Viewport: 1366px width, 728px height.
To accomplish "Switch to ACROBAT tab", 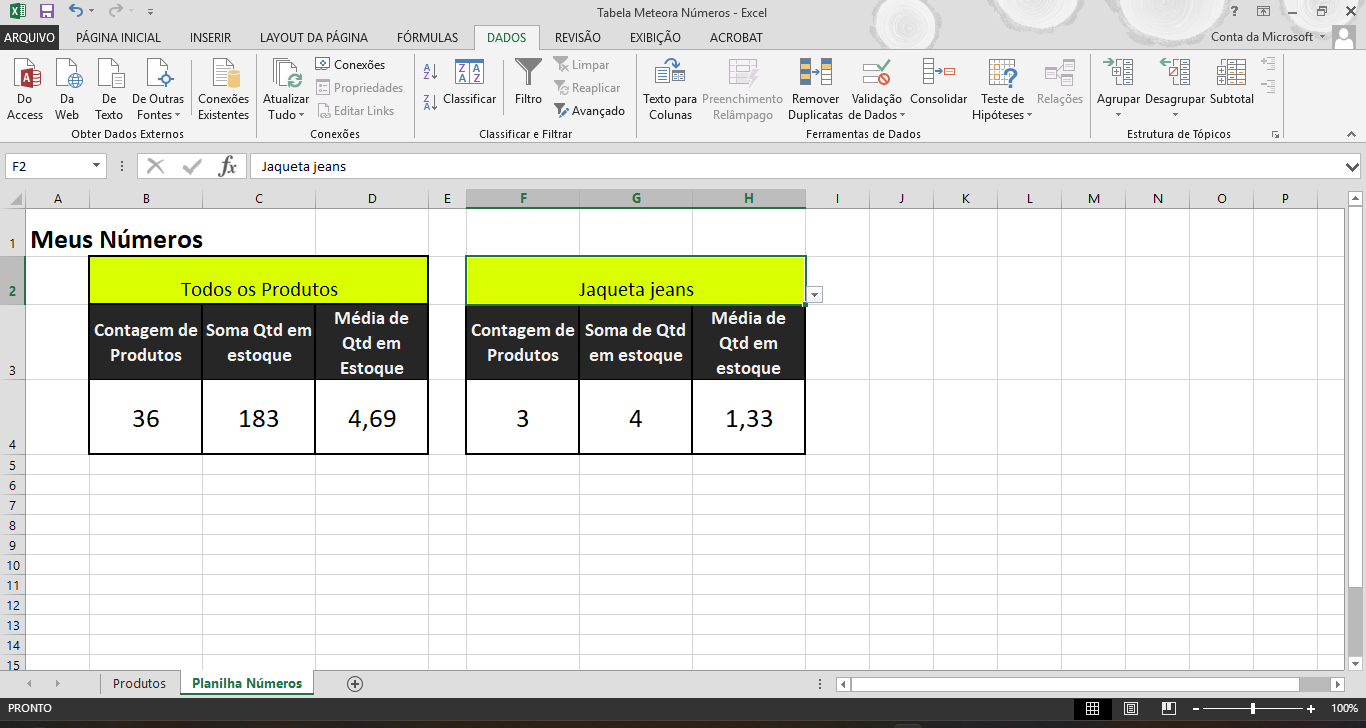I will pos(736,37).
